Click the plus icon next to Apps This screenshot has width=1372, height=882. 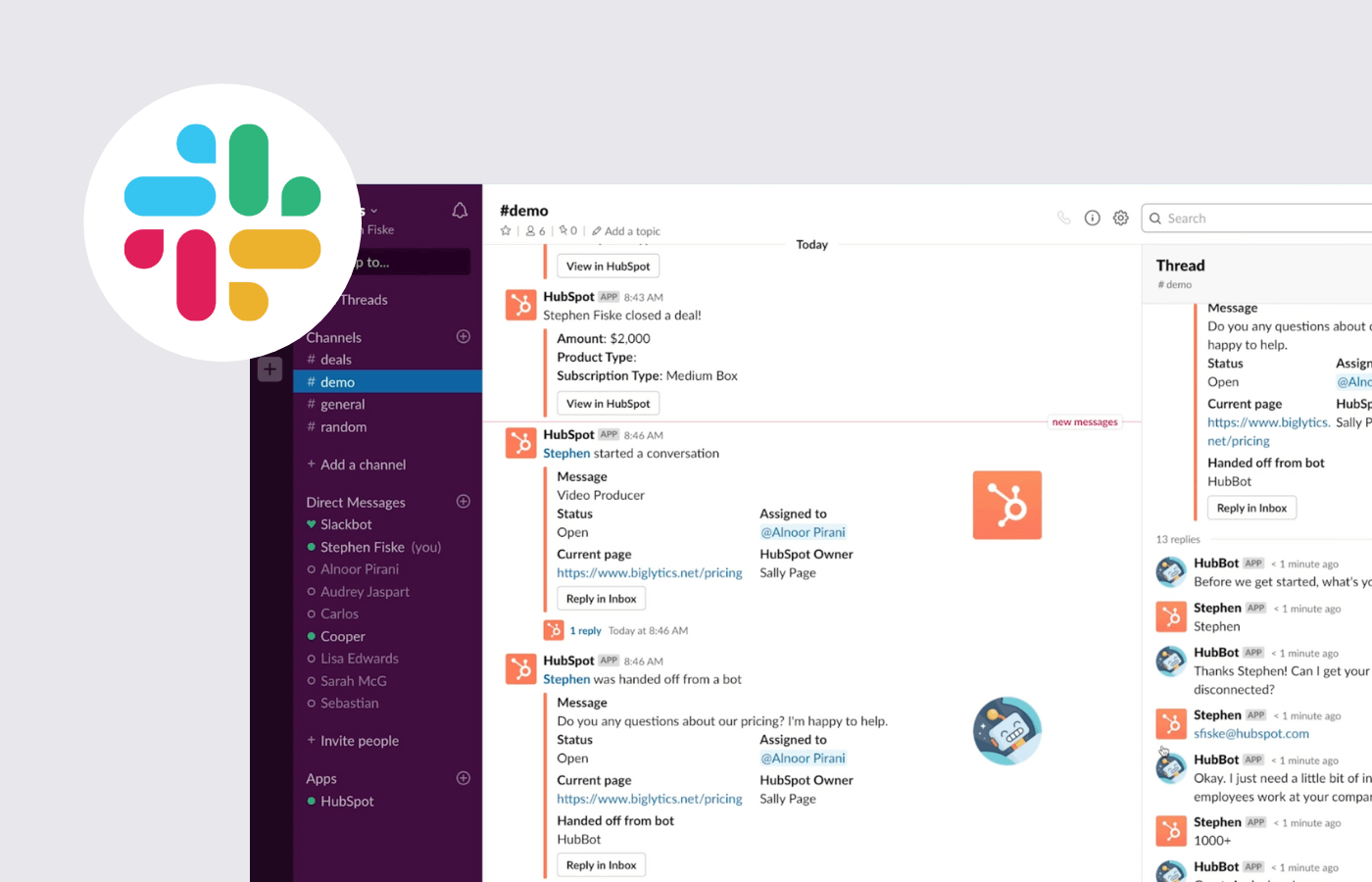point(464,778)
